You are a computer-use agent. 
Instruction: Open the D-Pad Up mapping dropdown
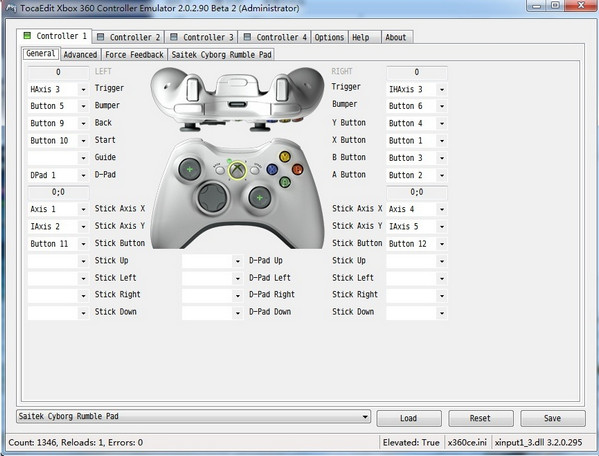click(x=238, y=261)
